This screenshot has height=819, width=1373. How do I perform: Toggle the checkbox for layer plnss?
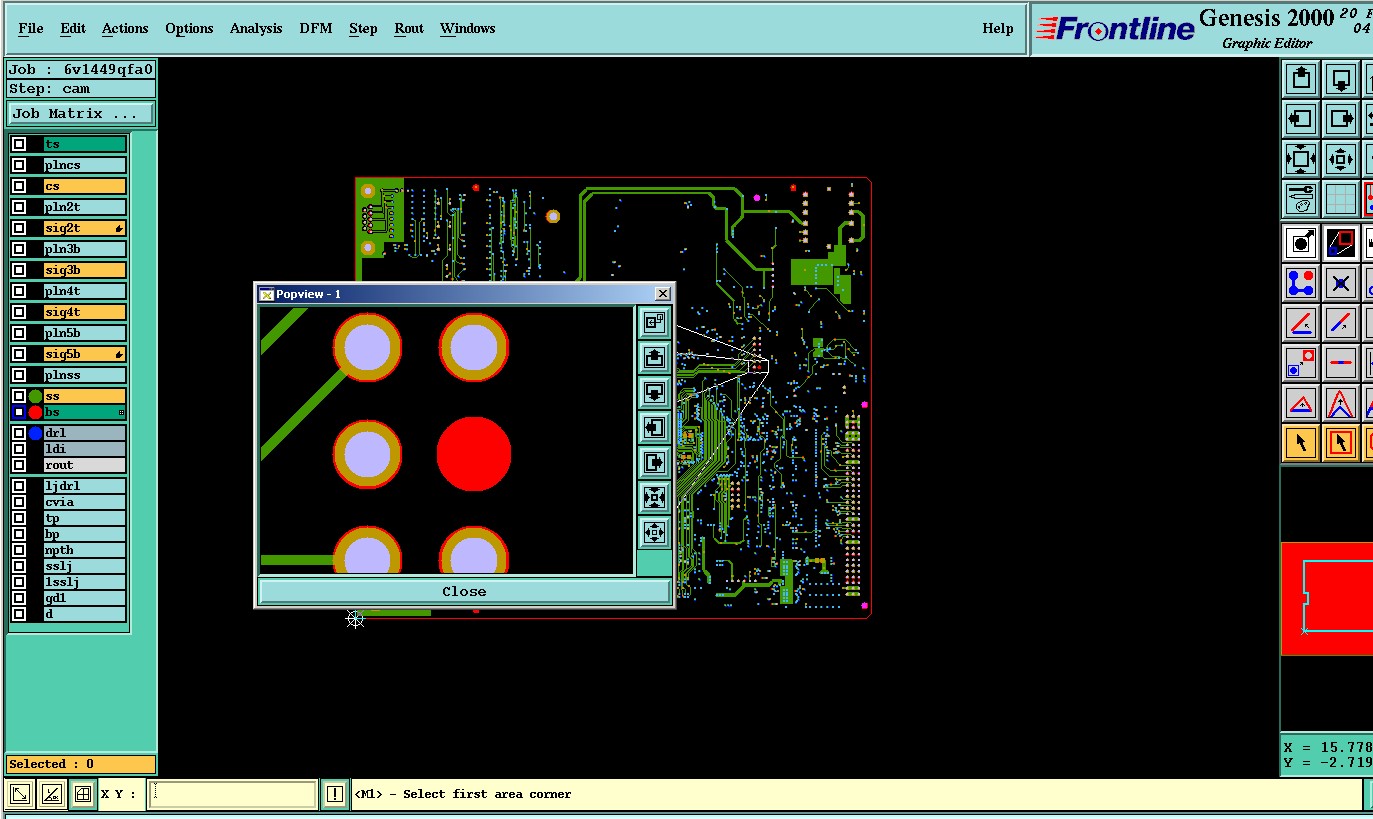coord(19,375)
